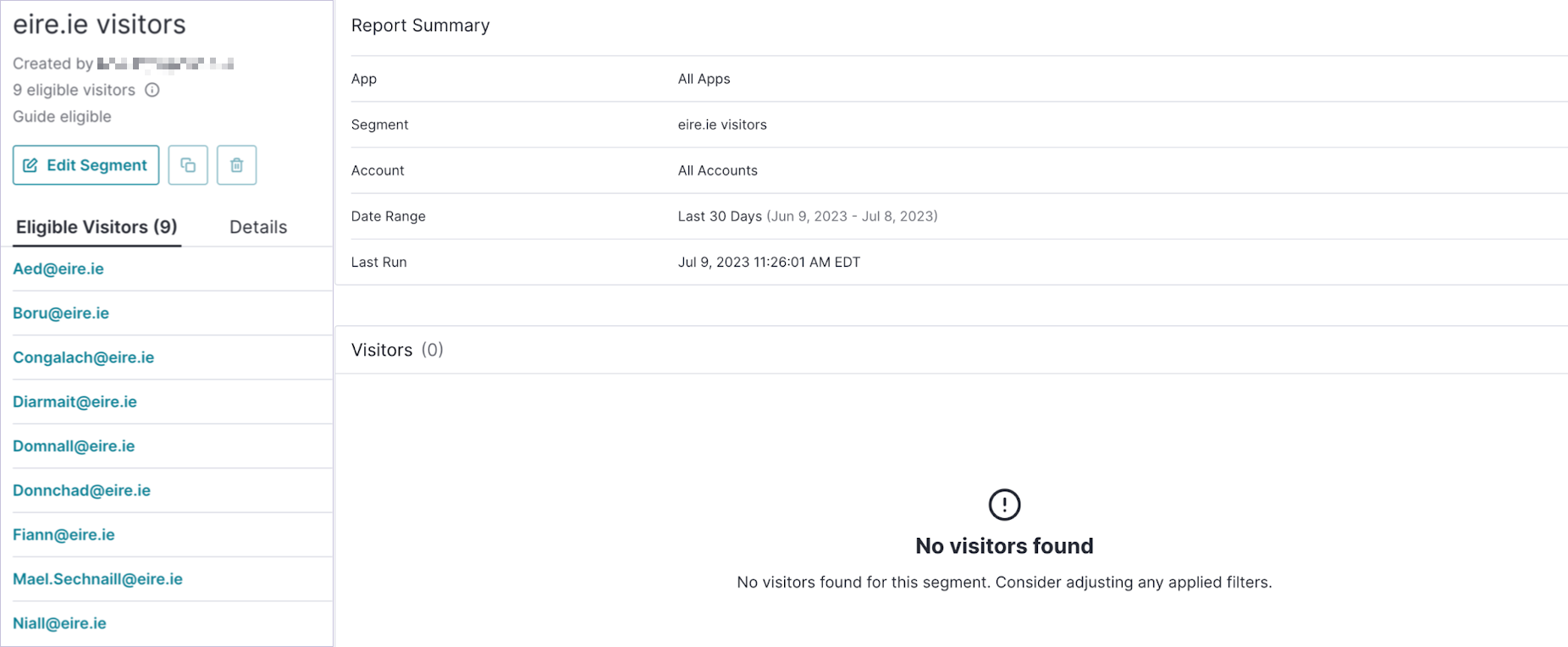
Task: Open visitor Fiann@eire.ie
Action: coord(63,534)
